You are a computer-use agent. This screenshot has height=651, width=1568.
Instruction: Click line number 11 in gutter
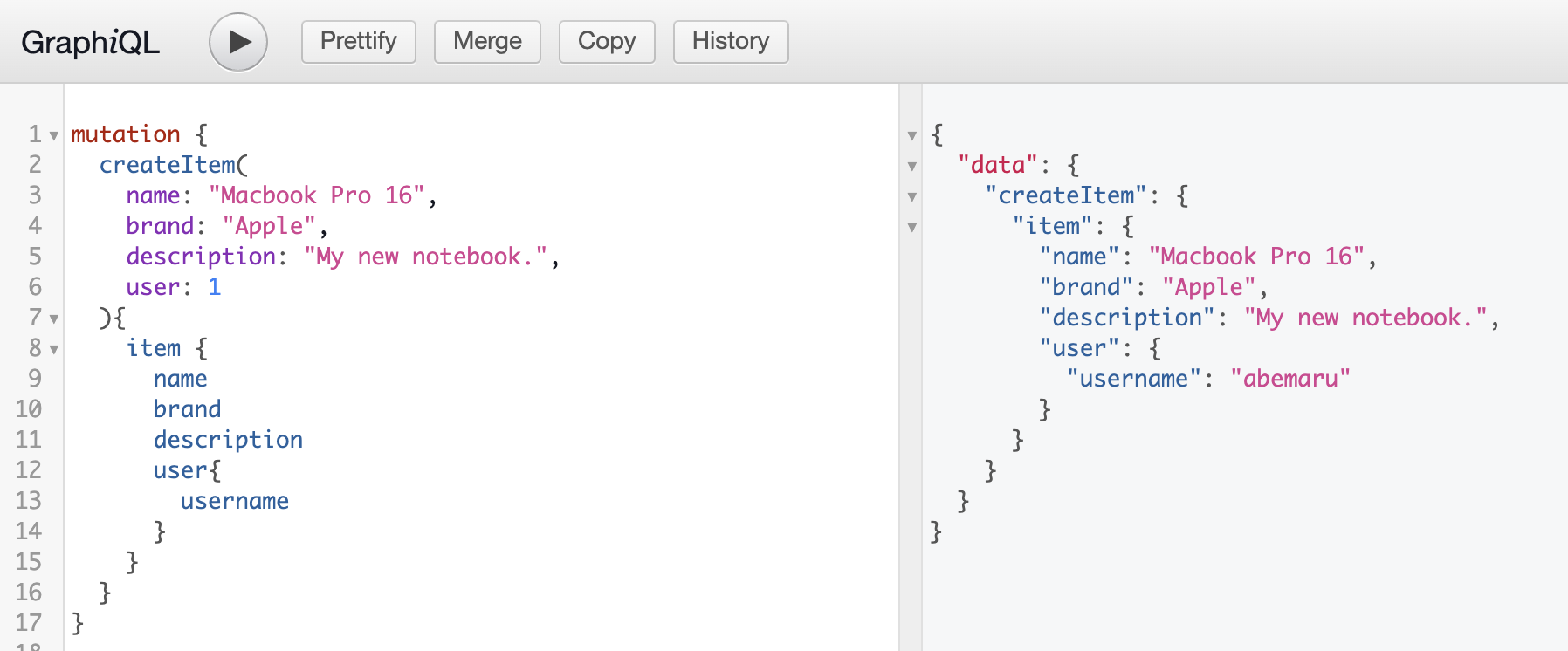tap(29, 440)
